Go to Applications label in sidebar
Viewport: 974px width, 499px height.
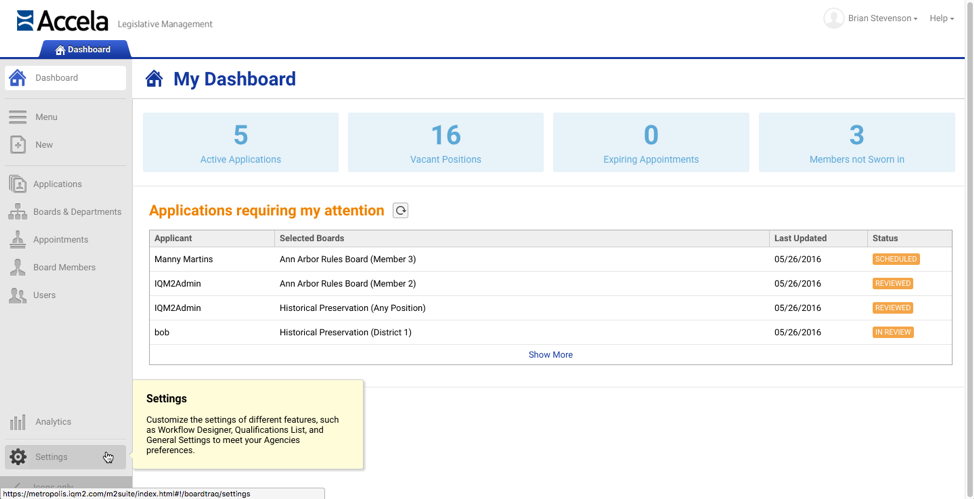tap(57, 185)
